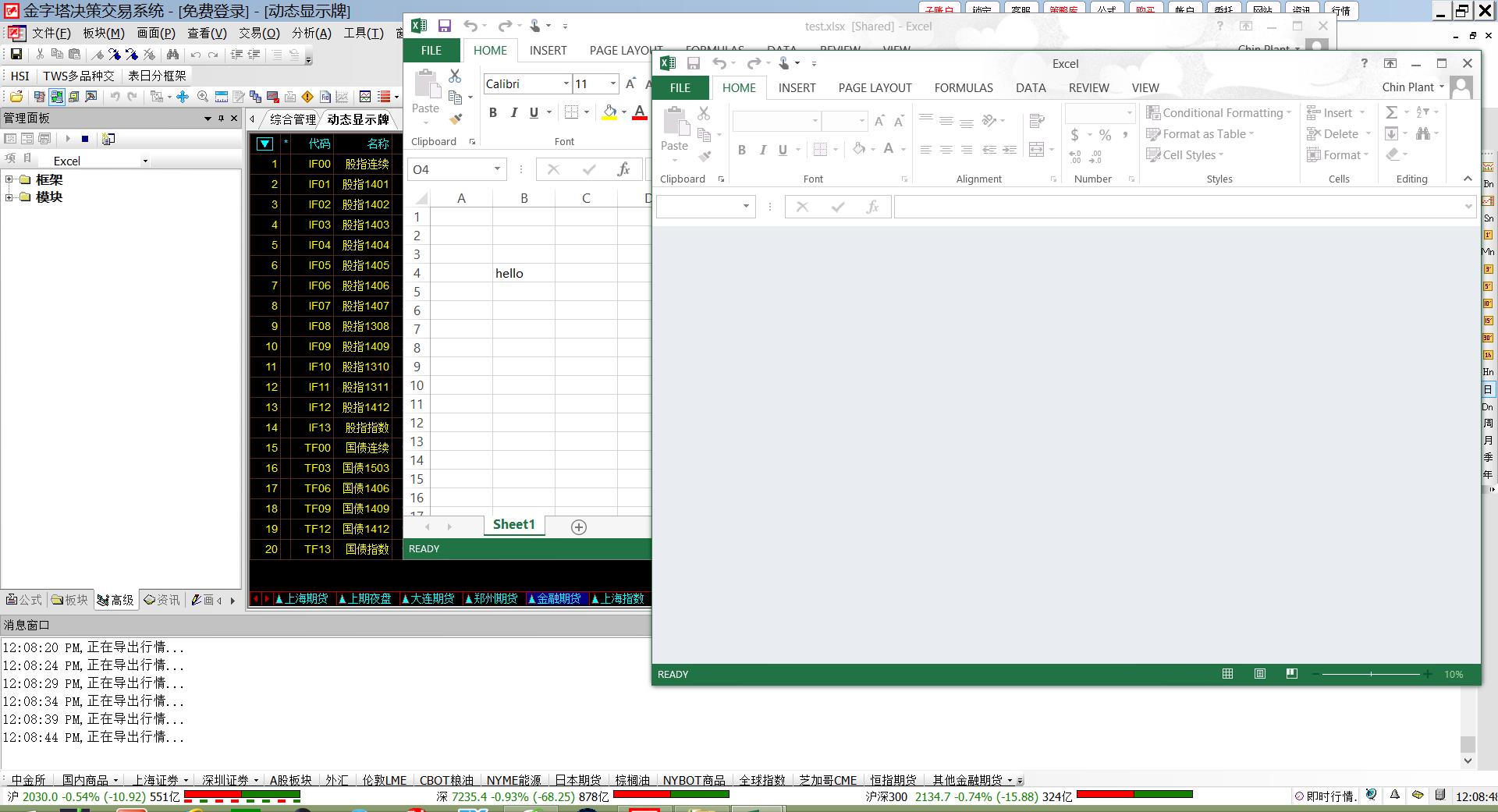Switch to Normal view in Excel status bar
This screenshot has width=1498, height=812.
pyautogui.click(x=1227, y=674)
